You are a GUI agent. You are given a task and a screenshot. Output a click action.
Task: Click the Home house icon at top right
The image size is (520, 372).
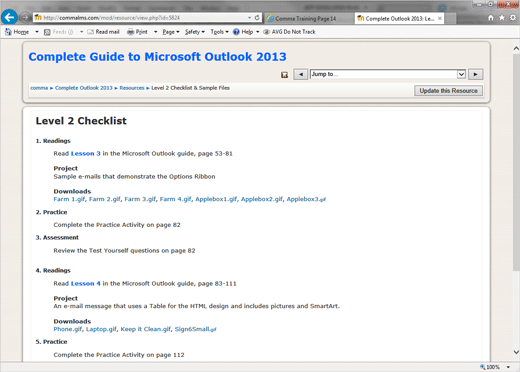(491, 18)
